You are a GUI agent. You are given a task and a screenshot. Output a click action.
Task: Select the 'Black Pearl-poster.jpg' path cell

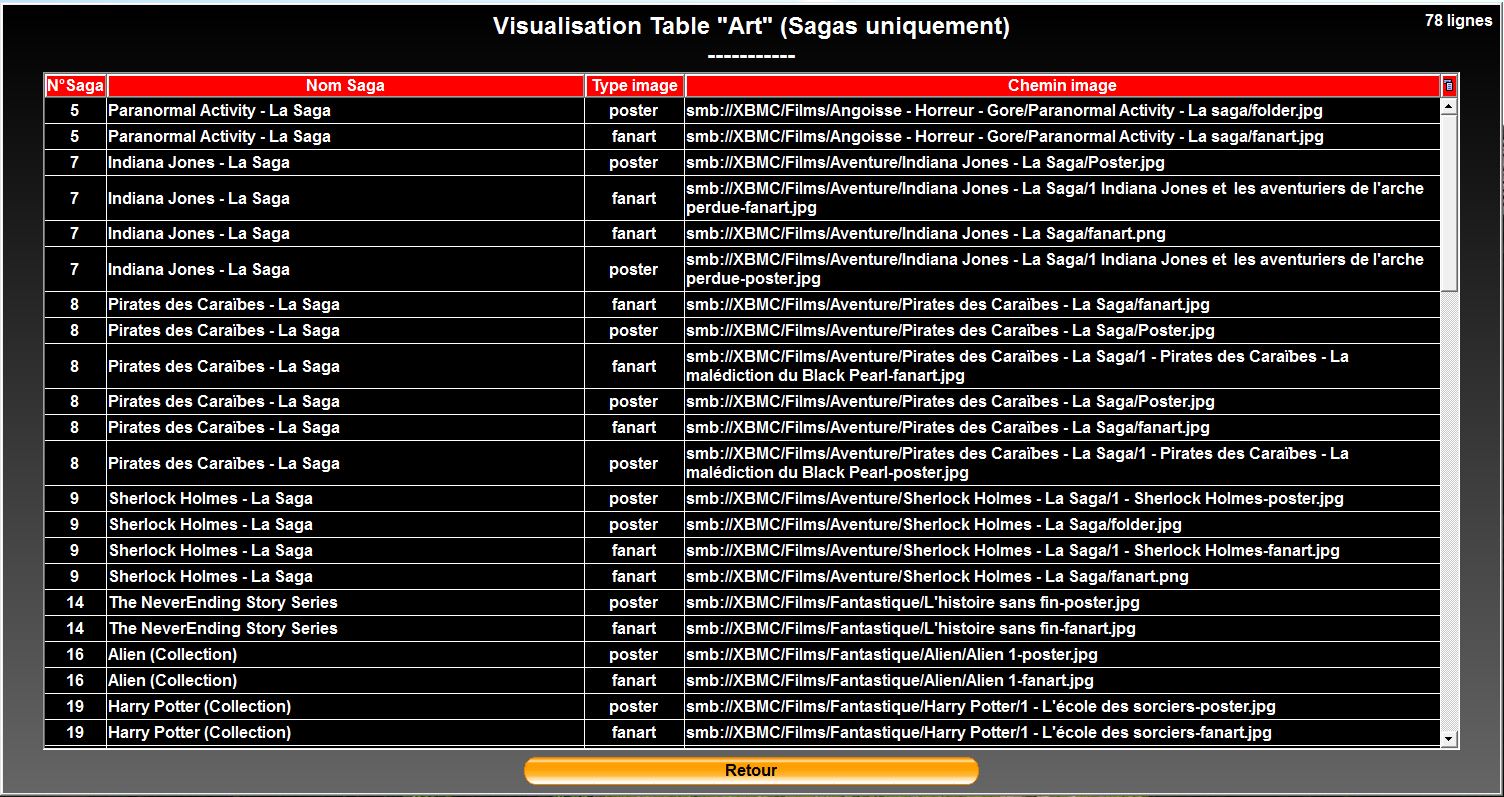(1062, 463)
